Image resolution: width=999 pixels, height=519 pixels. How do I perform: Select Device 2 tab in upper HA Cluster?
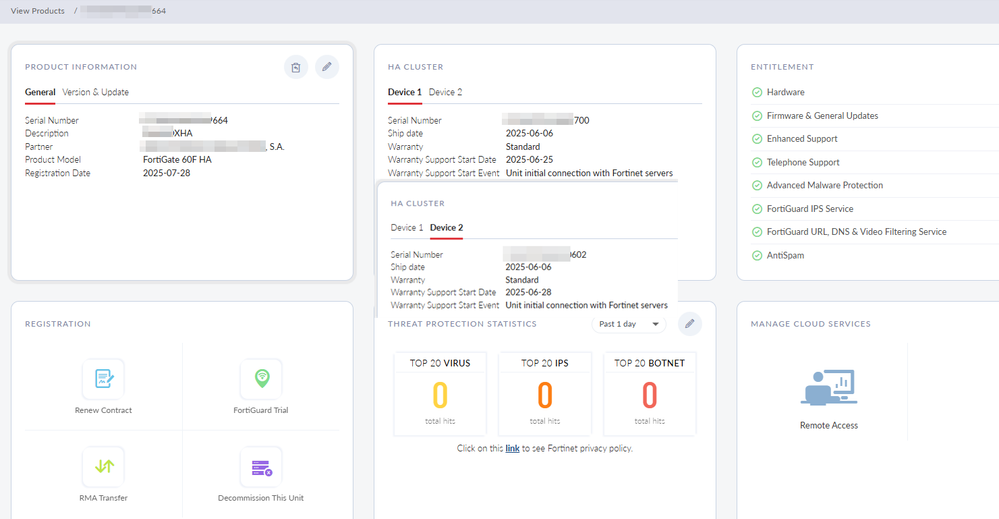coord(445,92)
